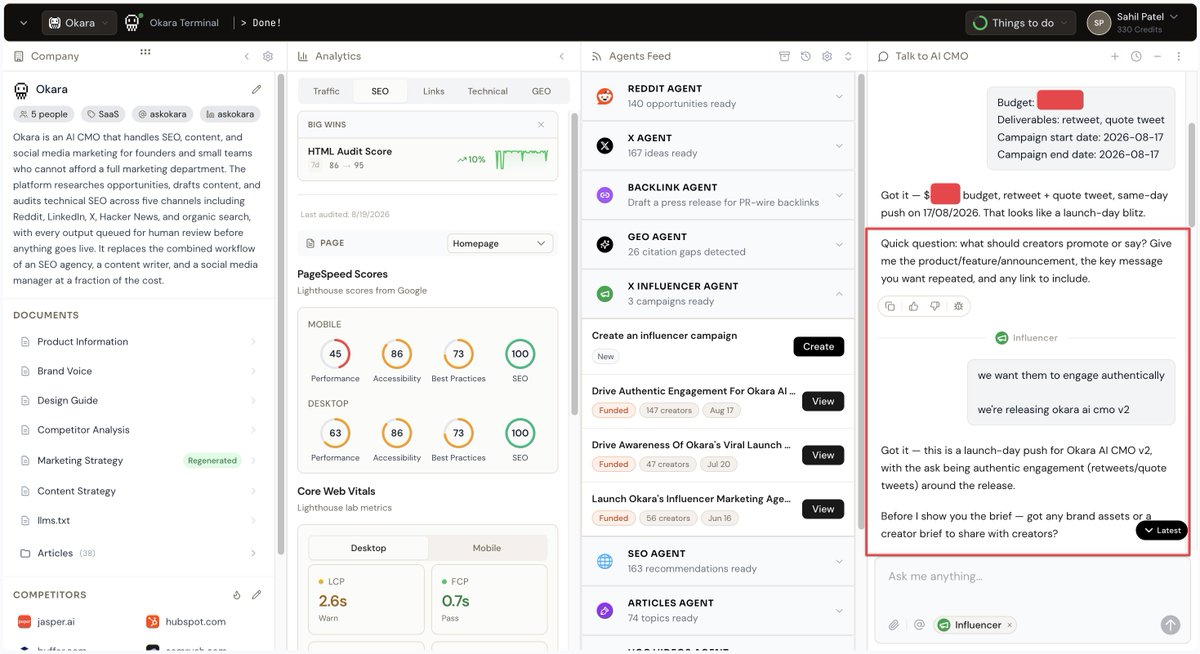The image size is (1200, 654).
Task: Remove the Influencer tag from chat input
Action: [1009, 625]
